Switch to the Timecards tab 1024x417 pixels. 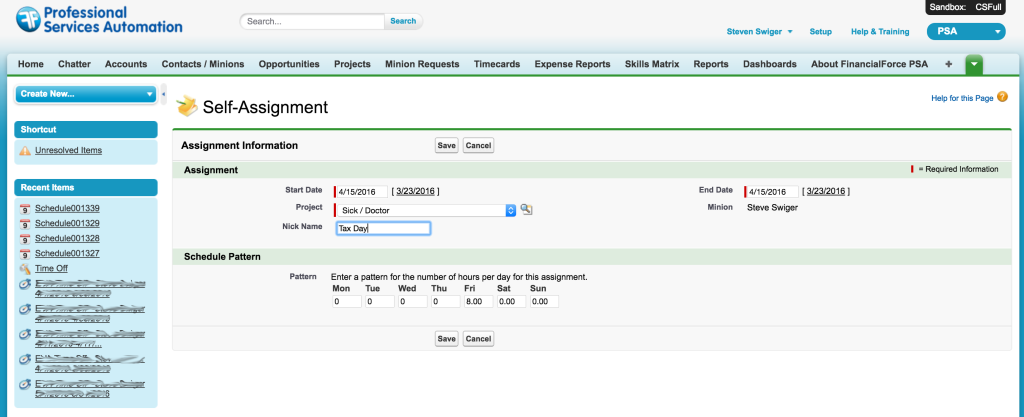[497, 64]
